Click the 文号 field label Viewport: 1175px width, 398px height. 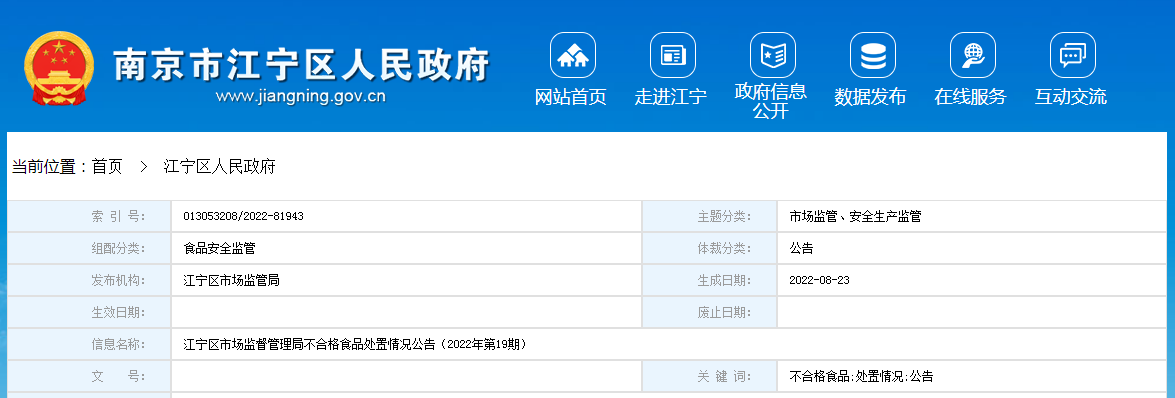tap(118, 377)
